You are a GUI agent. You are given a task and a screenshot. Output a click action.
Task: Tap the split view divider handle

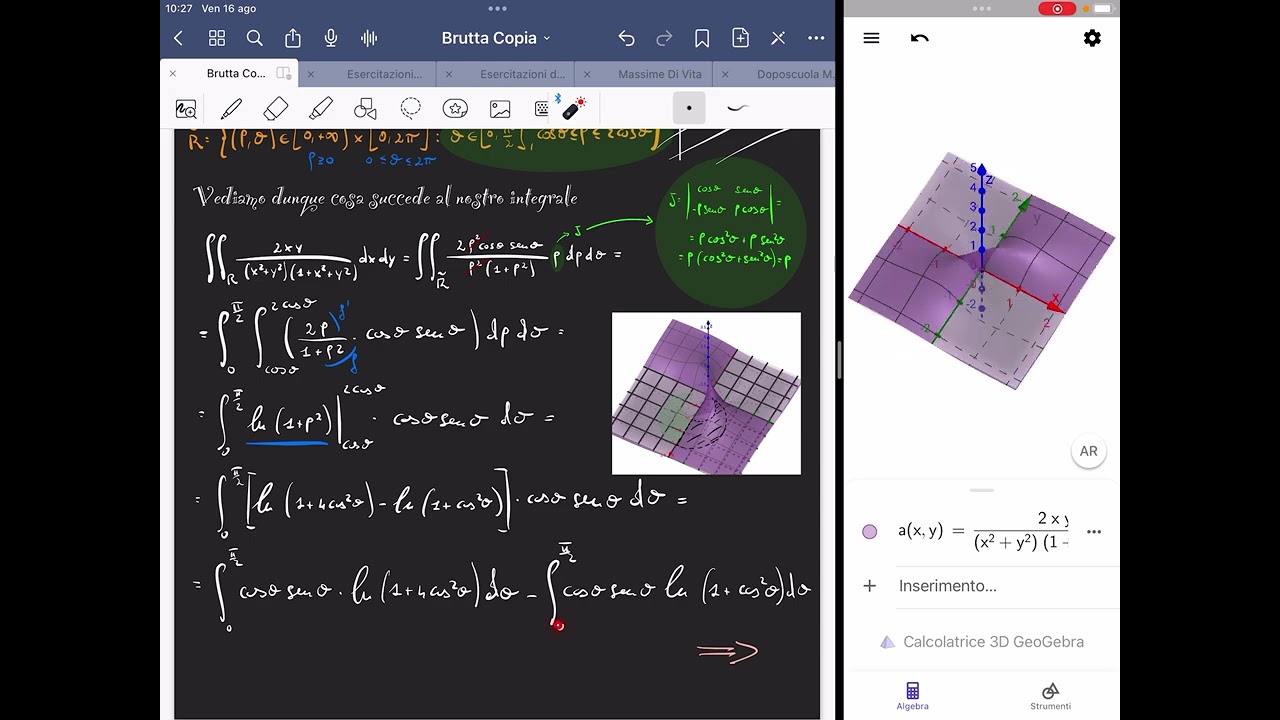tap(839, 360)
